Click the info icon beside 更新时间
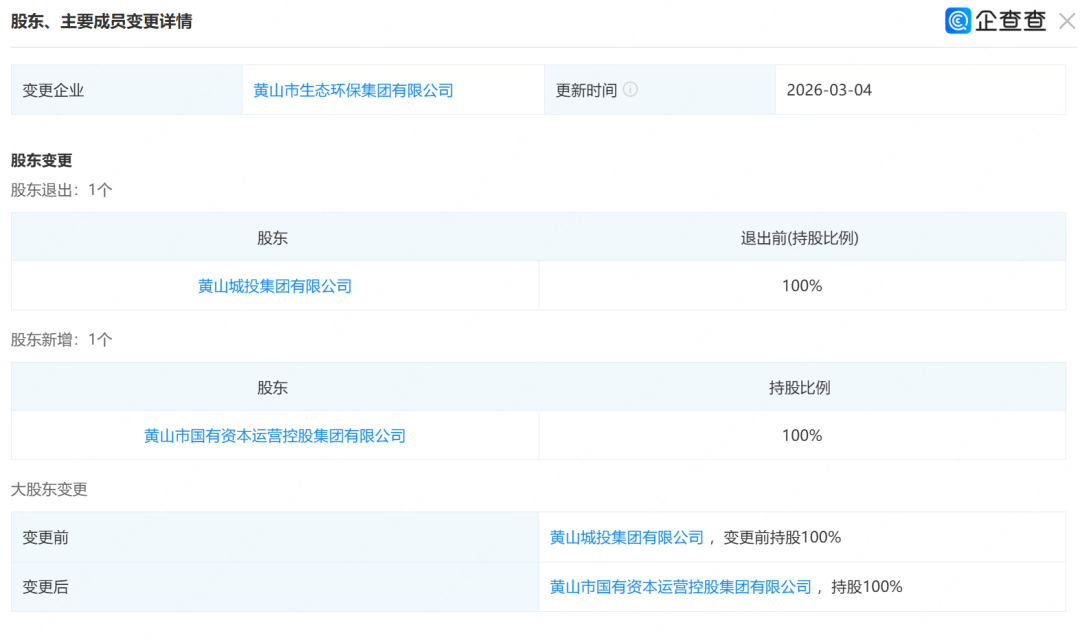This screenshot has width=1080, height=640. coord(630,90)
